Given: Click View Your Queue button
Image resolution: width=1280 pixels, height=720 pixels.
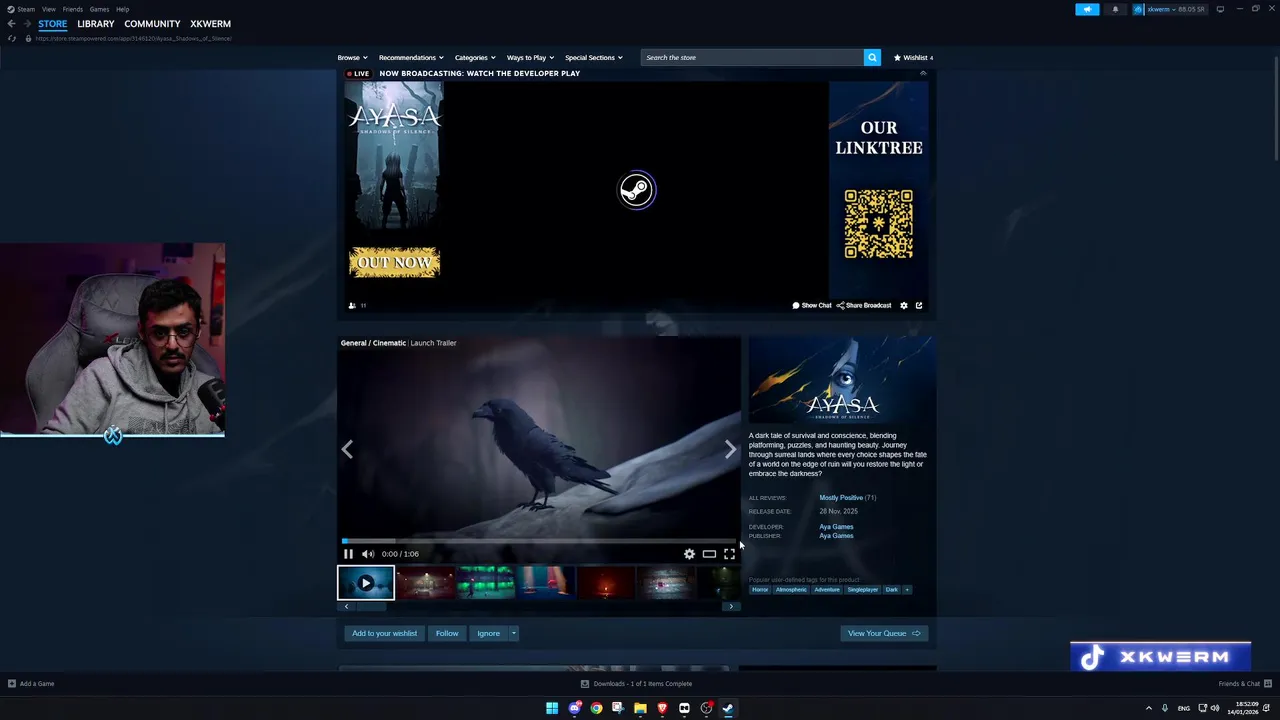Looking at the screenshot, I should point(884,633).
